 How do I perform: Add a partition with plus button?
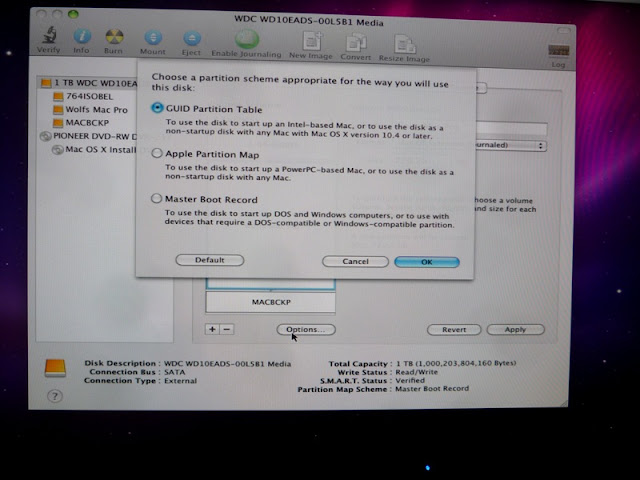212,329
